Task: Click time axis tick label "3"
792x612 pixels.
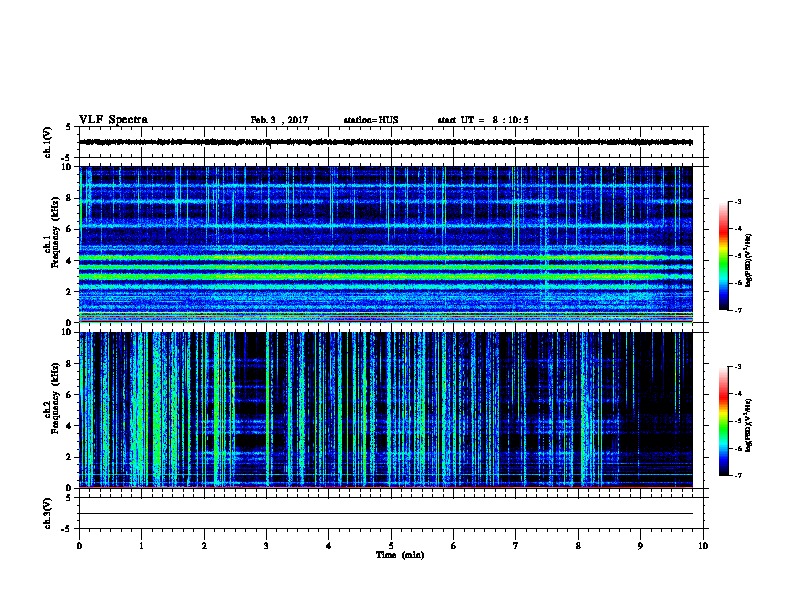Action: point(266,545)
